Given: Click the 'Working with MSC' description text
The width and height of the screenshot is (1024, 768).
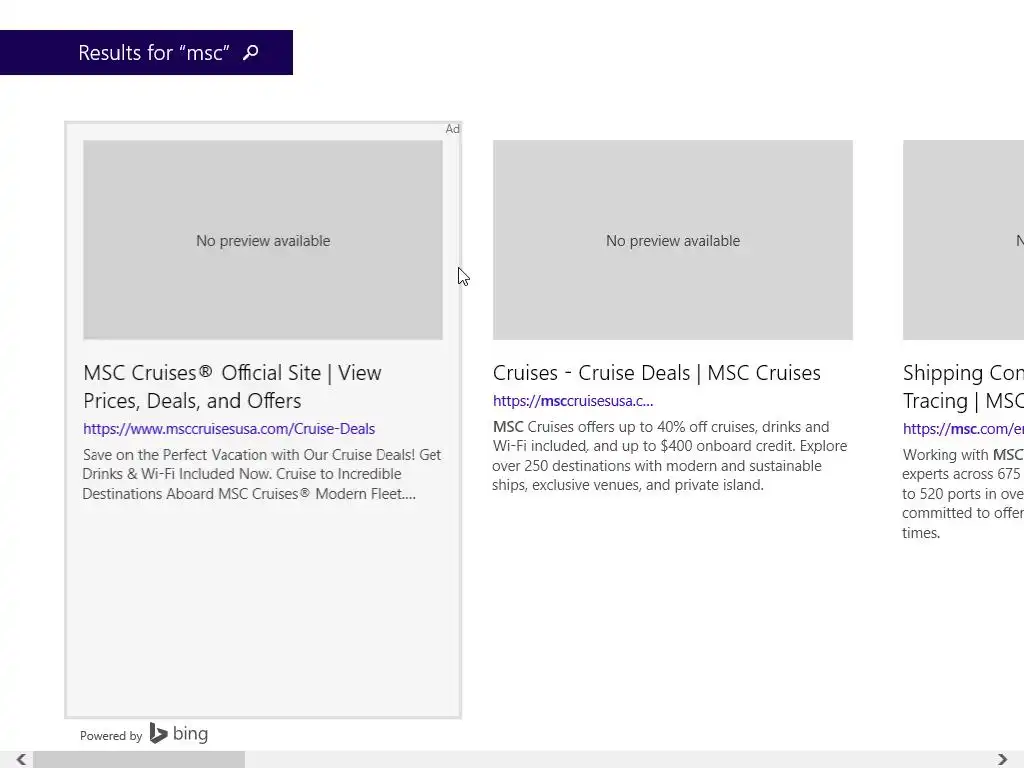Looking at the screenshot, I should tap(963, 494).
